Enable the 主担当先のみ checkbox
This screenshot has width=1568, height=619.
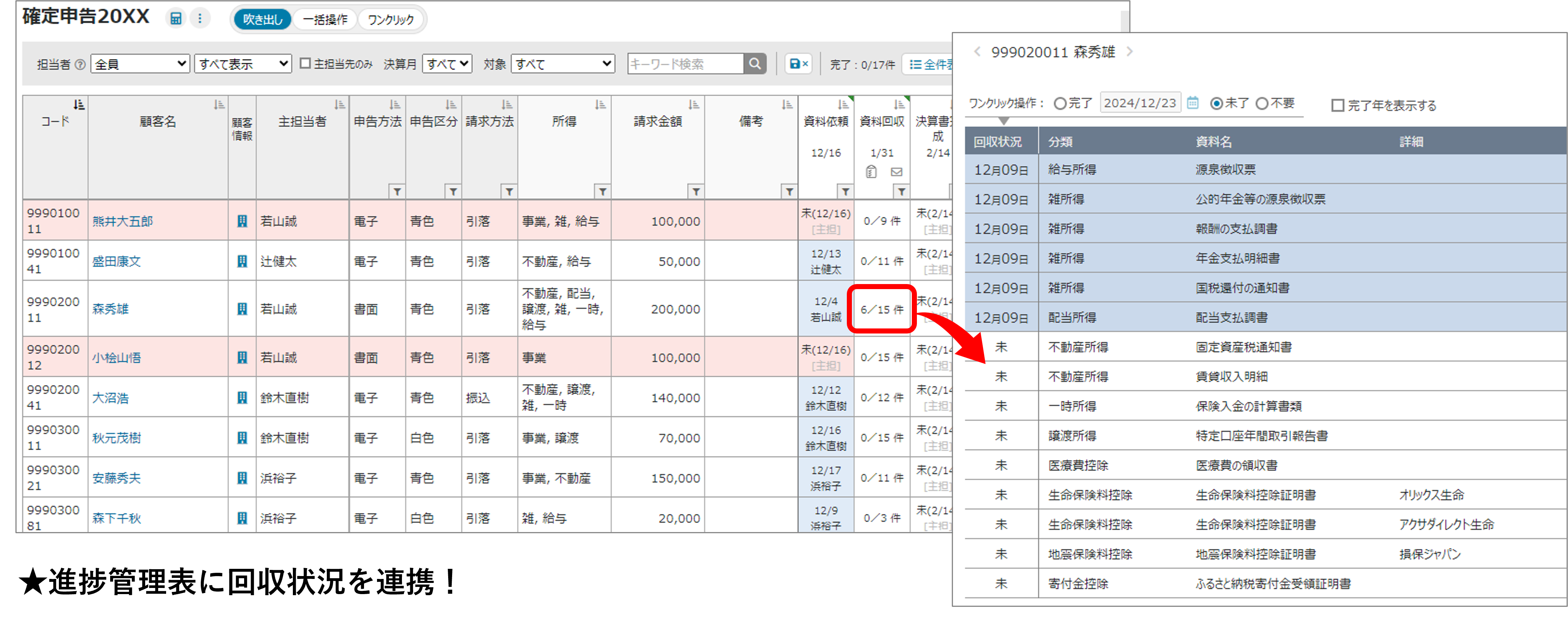306,63
